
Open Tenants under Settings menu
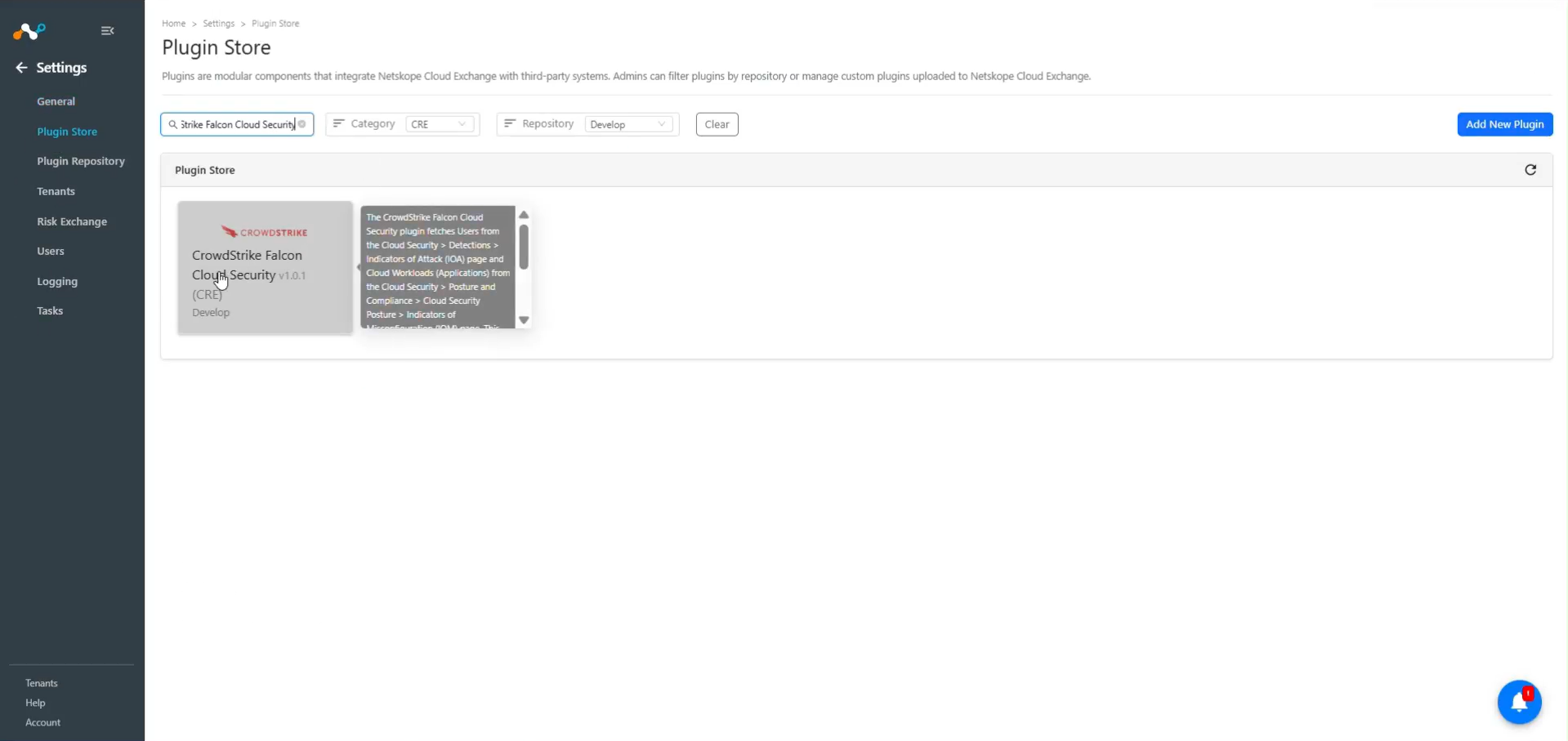tap(56, 191)
